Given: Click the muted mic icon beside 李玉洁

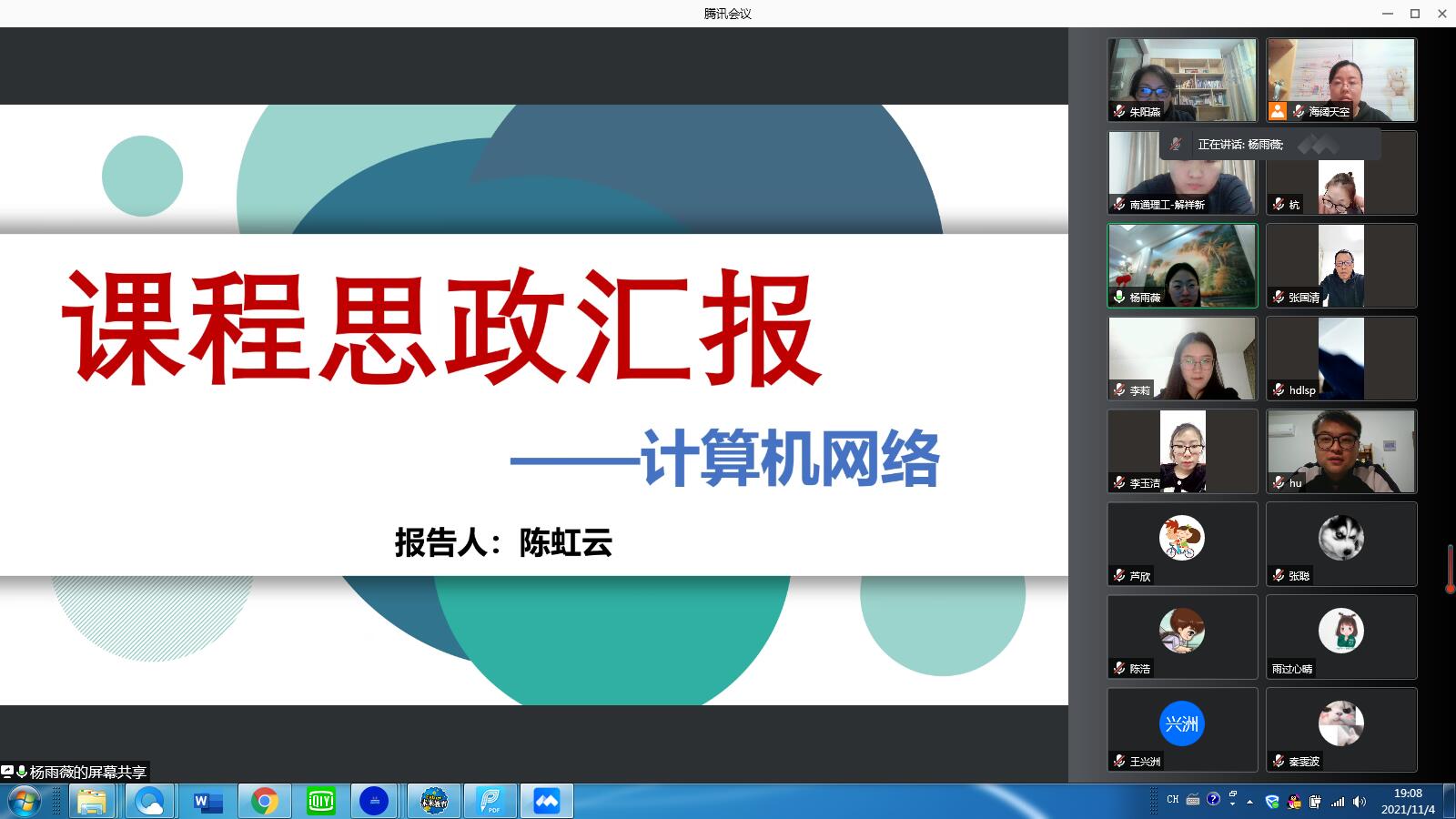Looking at the screenshot, I should pos(1119,482).
